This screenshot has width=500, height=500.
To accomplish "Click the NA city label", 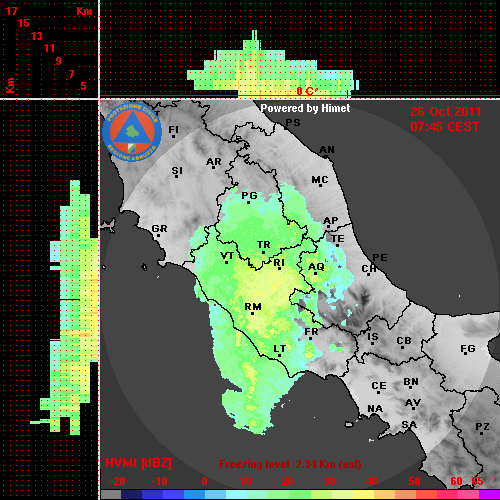I will (375, 408).
